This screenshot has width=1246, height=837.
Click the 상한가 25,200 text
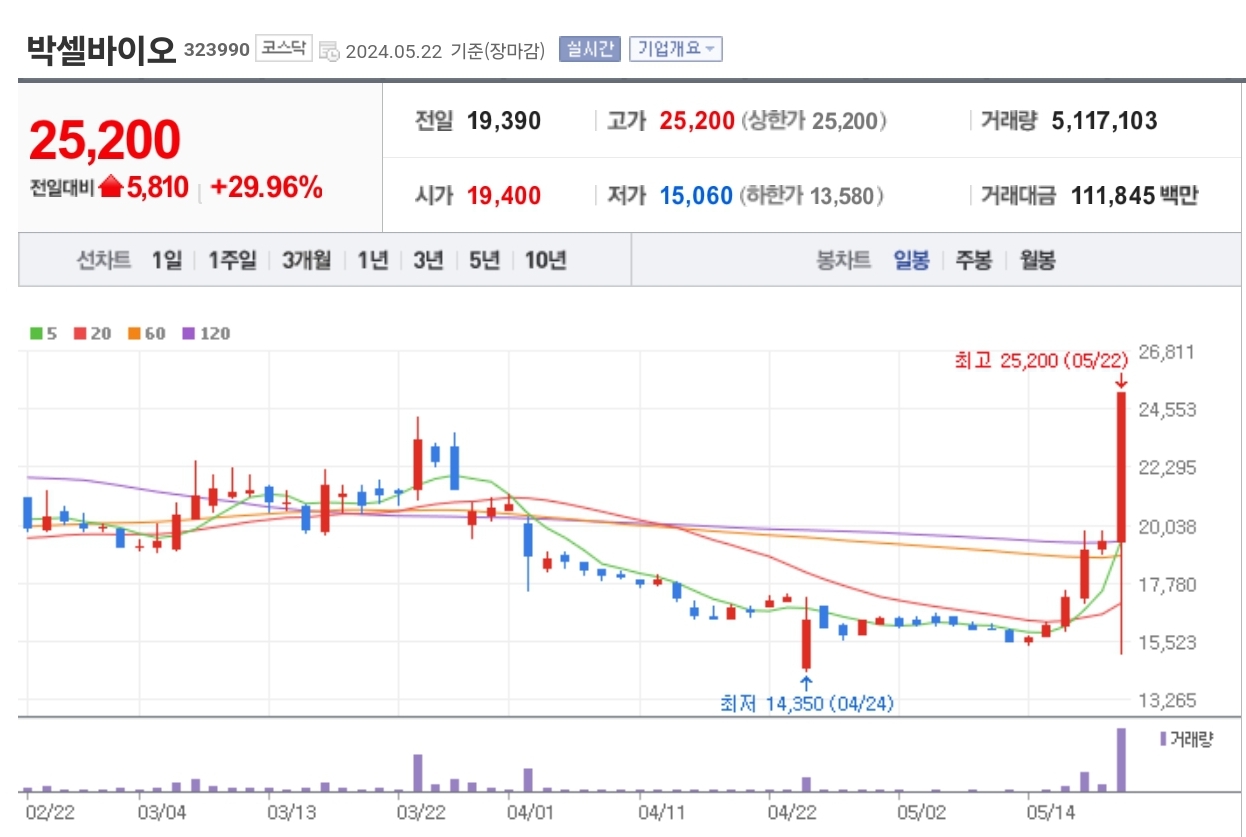pyautogui.click(x=814, y=121)
